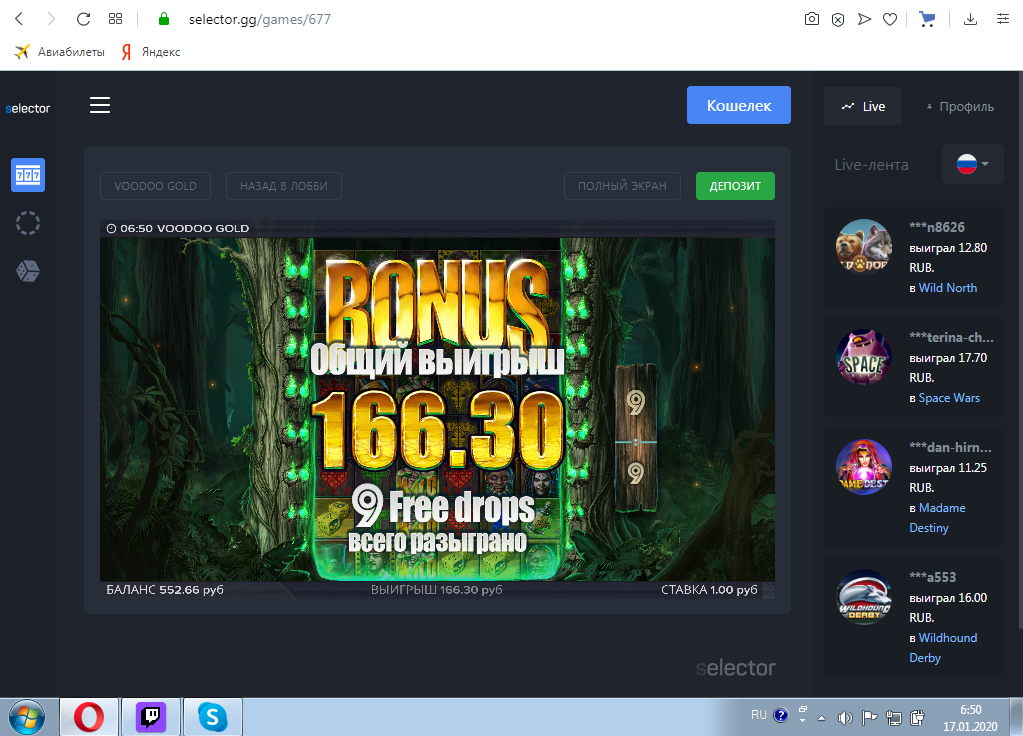Image resolution: width=1023 pixels, height=736 pixels.
Task: Switch to the Профиль tab
Action: pyautogui.click(x=960, y=106)
